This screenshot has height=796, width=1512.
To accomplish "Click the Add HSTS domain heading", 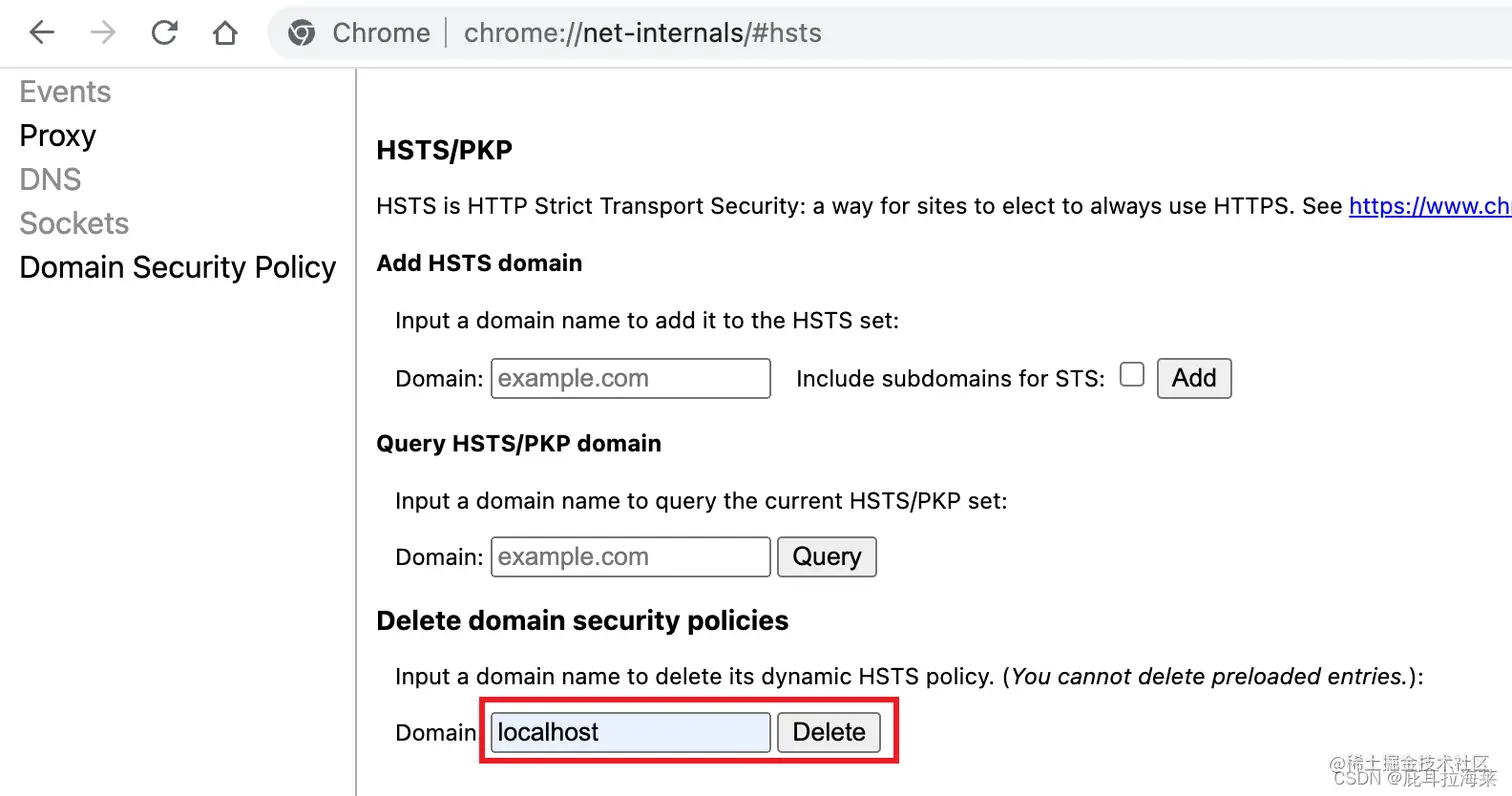I will (479, 264).
